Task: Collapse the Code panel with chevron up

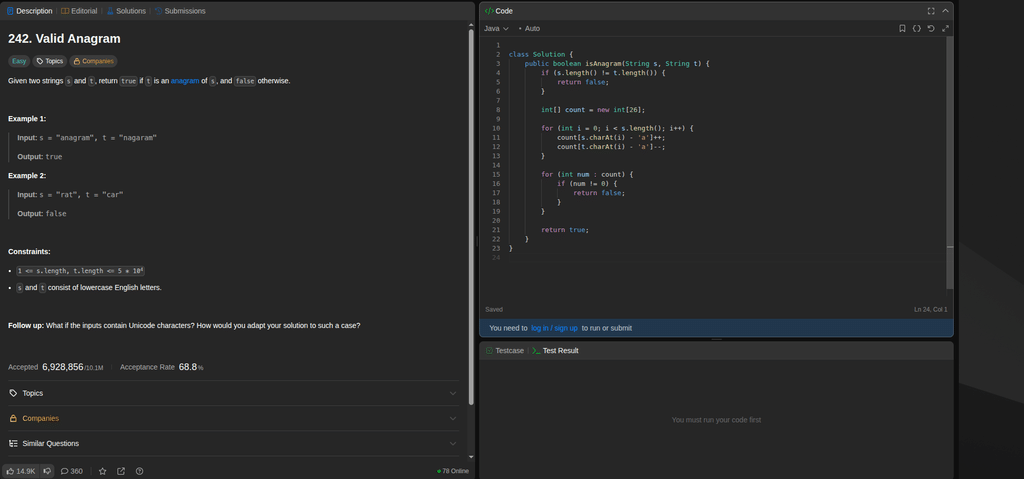Action: (945, 11)
